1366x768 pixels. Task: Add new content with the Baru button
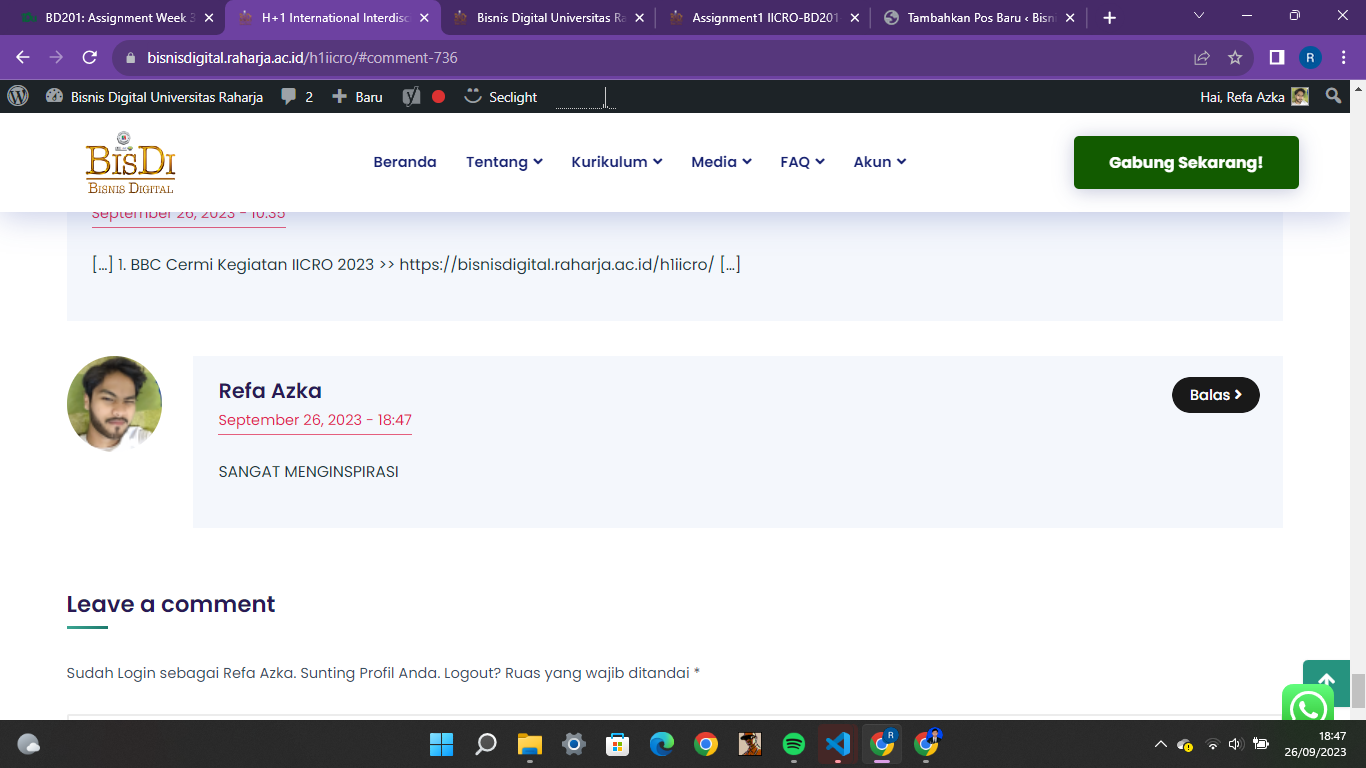pos(357,97)
